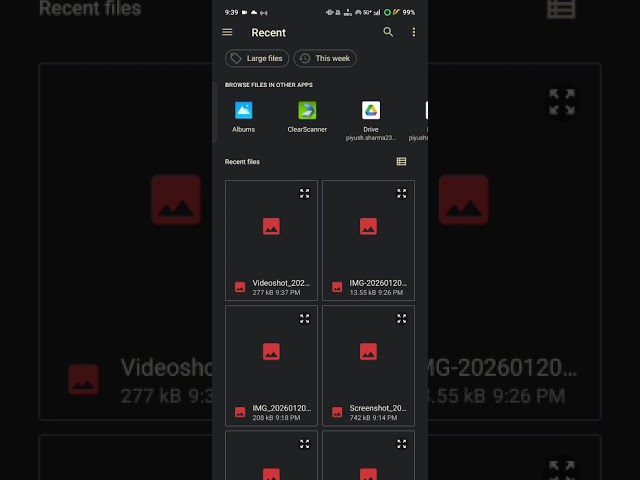Expand preview of the Videoshot_202 file
This screenshot has width=640, height=480.
[304, 193]
